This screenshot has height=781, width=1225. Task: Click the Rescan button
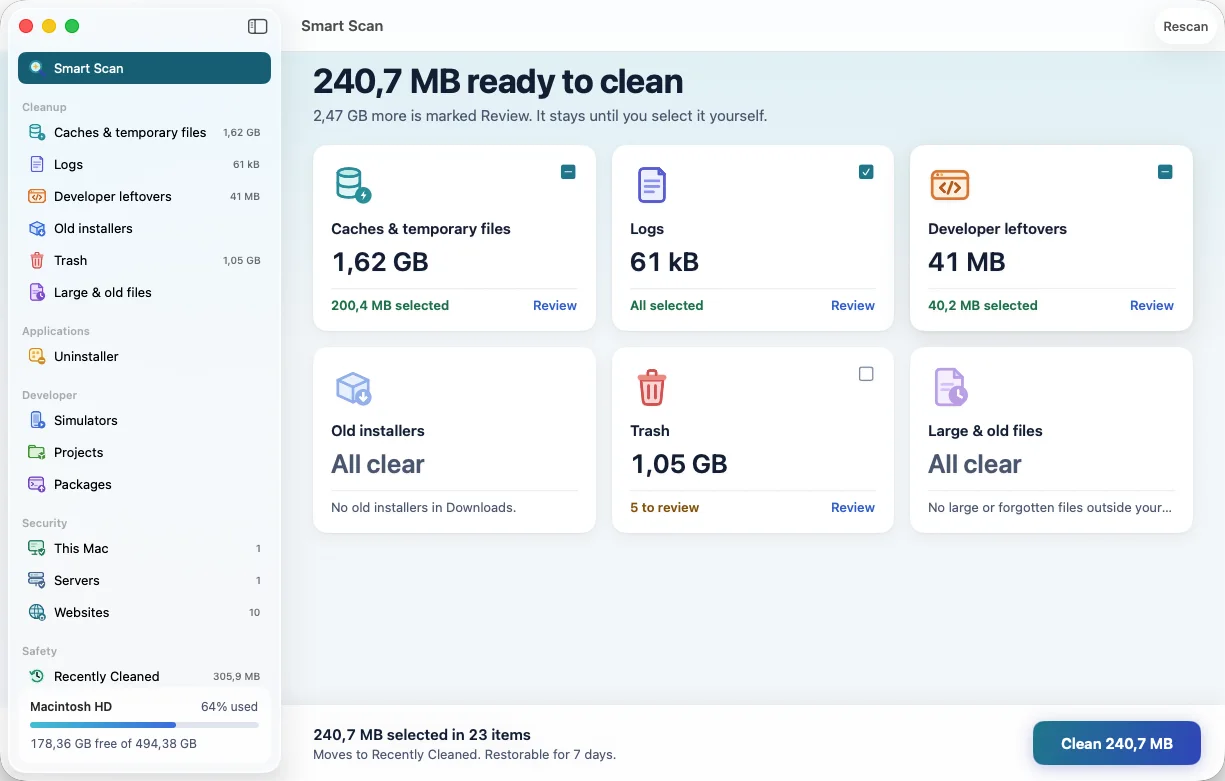[x=1186, y=26]
